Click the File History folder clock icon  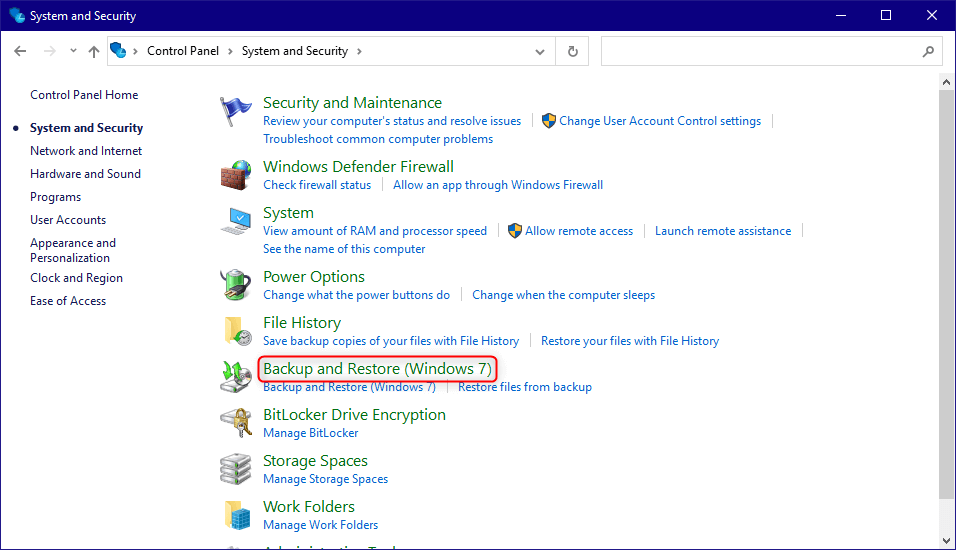pos(238,331)
